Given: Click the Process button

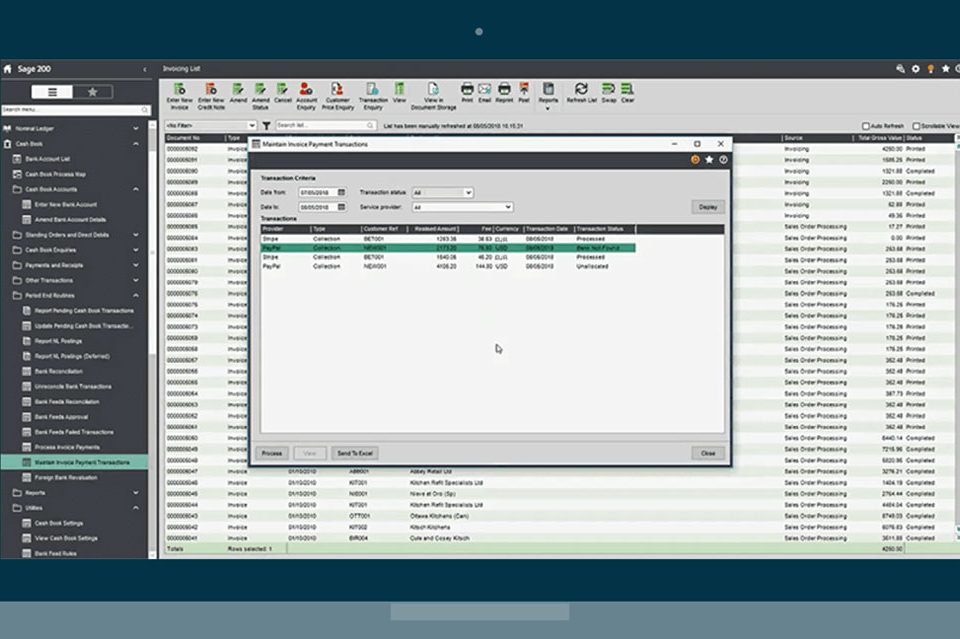Looking at the screenshot, I should [272, 454].
